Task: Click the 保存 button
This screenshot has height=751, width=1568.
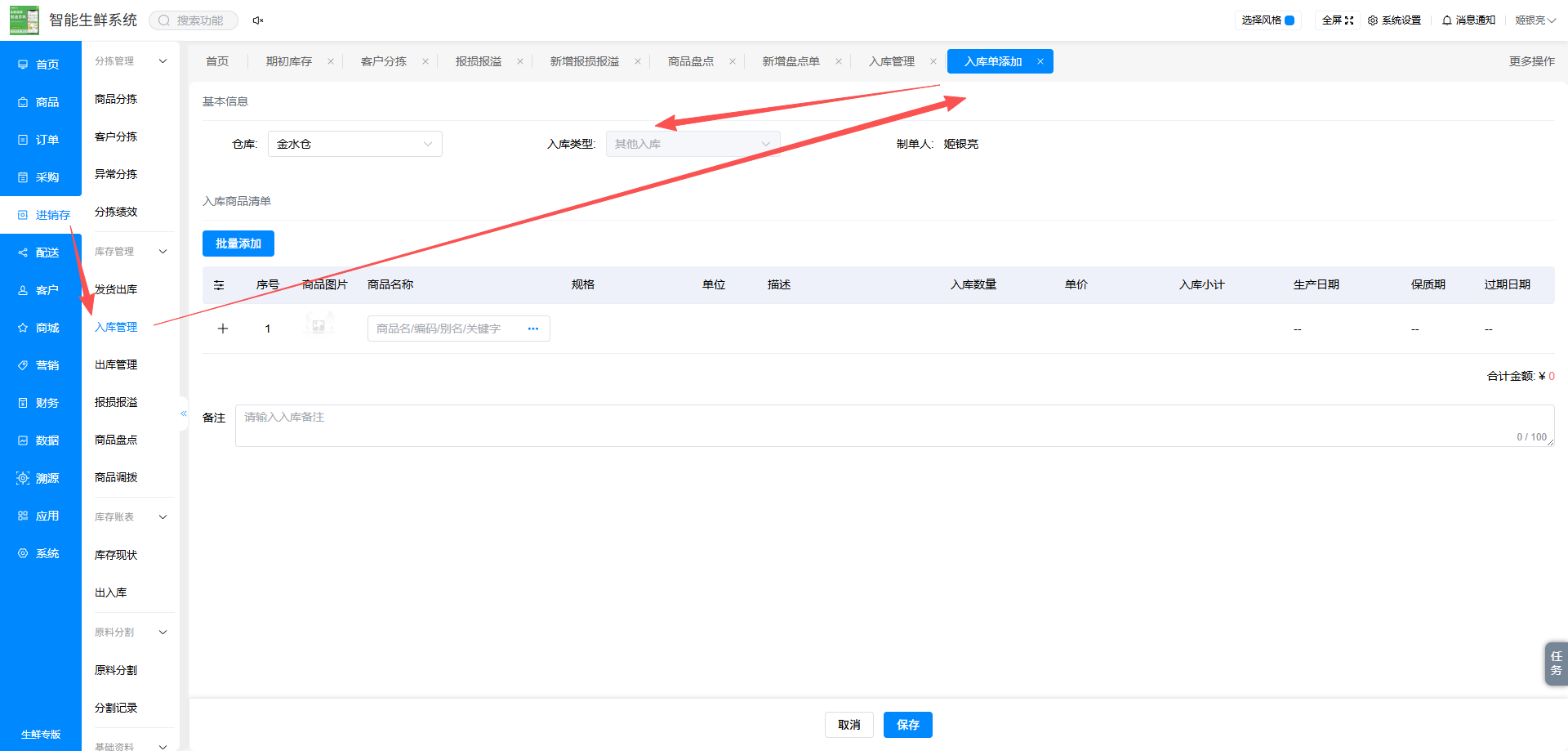Action: click(908, 725)
